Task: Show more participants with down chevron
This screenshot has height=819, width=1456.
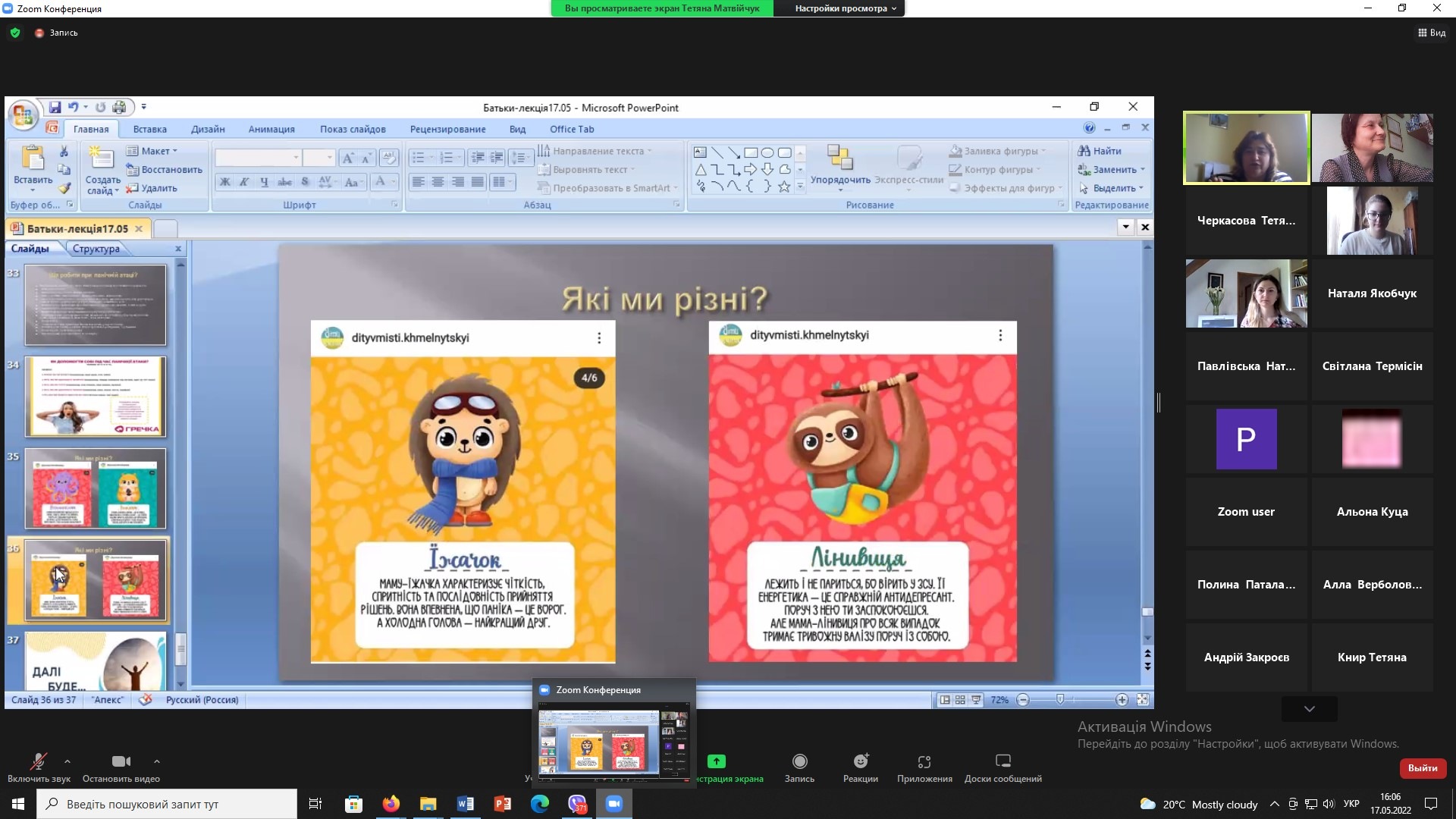Action: pos(1309,709)
